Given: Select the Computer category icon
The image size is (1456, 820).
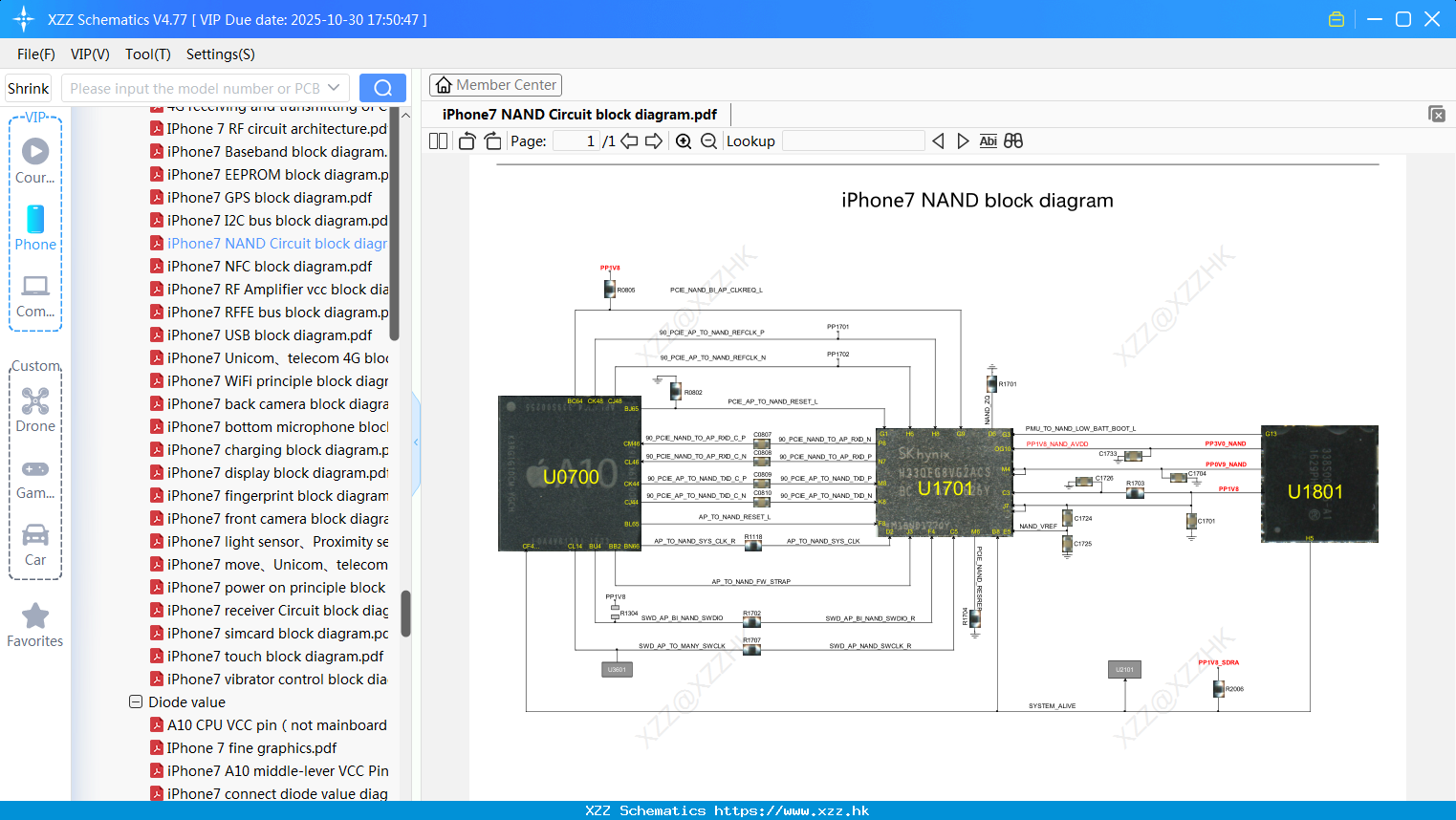Looking at the screenshot, I should (x=35, y=296).
